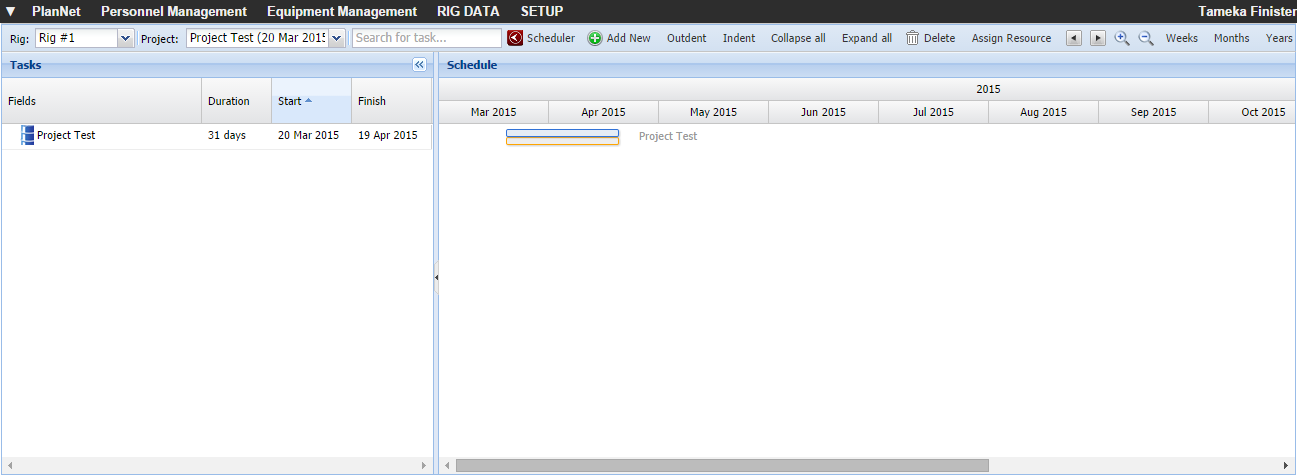Click the green Add New plus icon

click(x=595, y=38)
